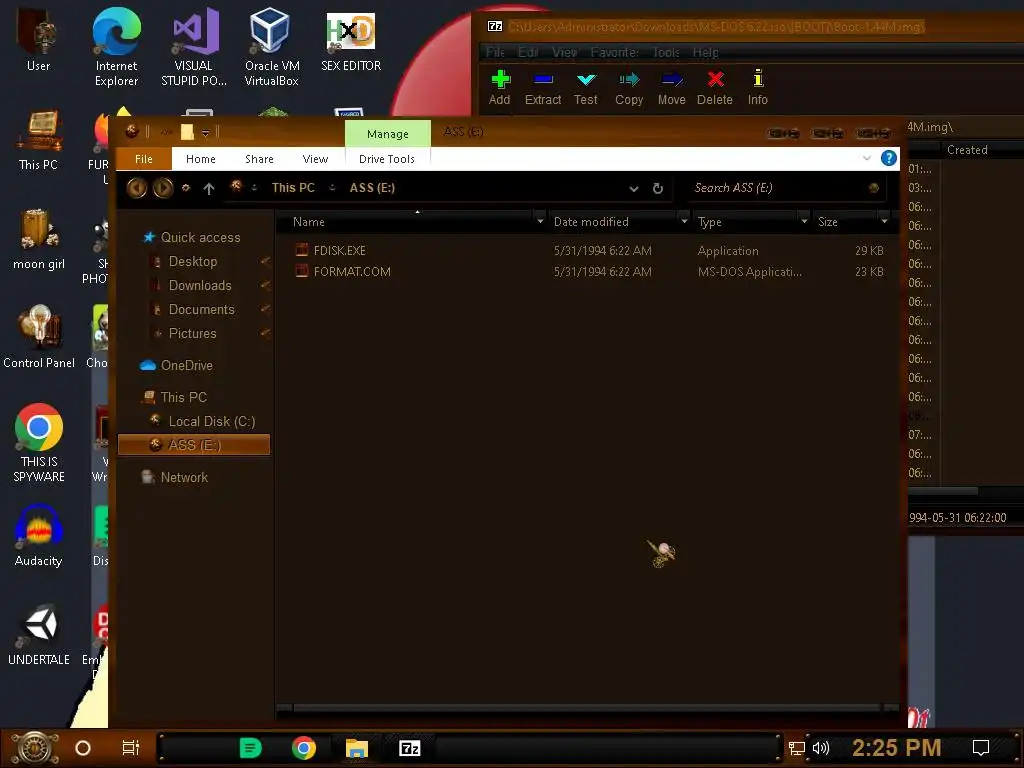Open the Help menu in 7-Zip

pos(705,52)
